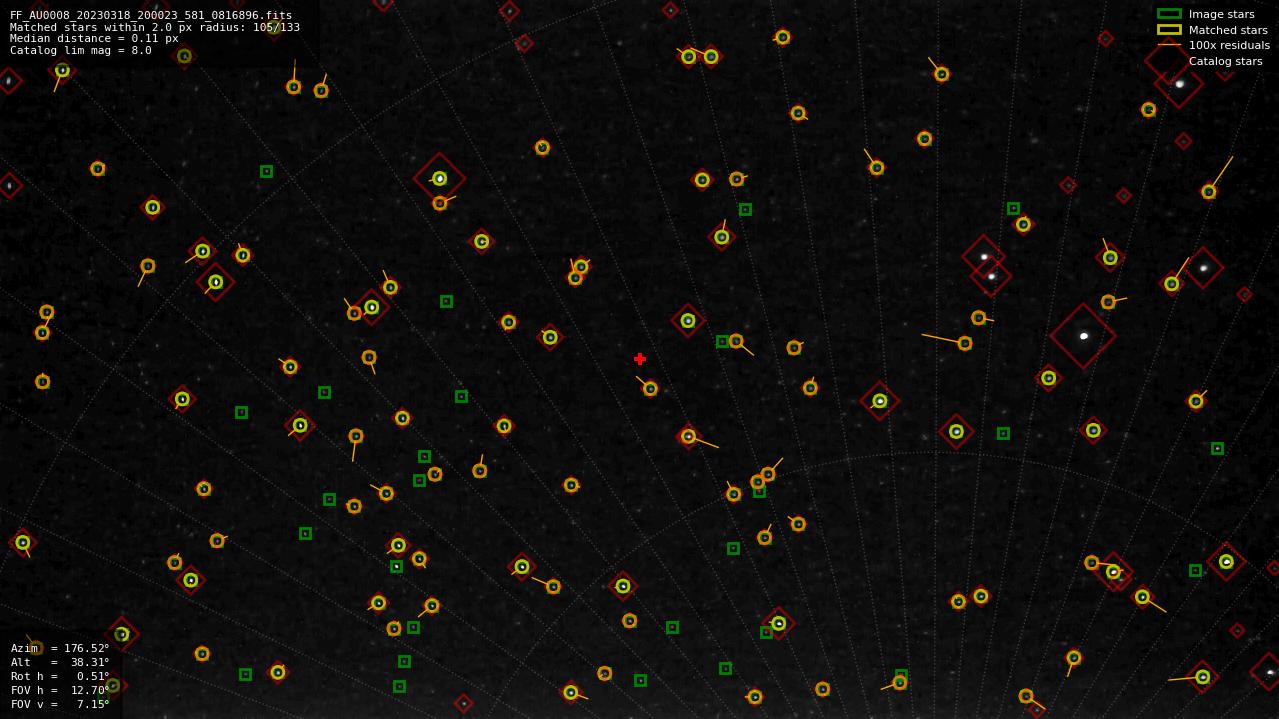Select the 'Image stars' legend label

[x=1221, y=14]
